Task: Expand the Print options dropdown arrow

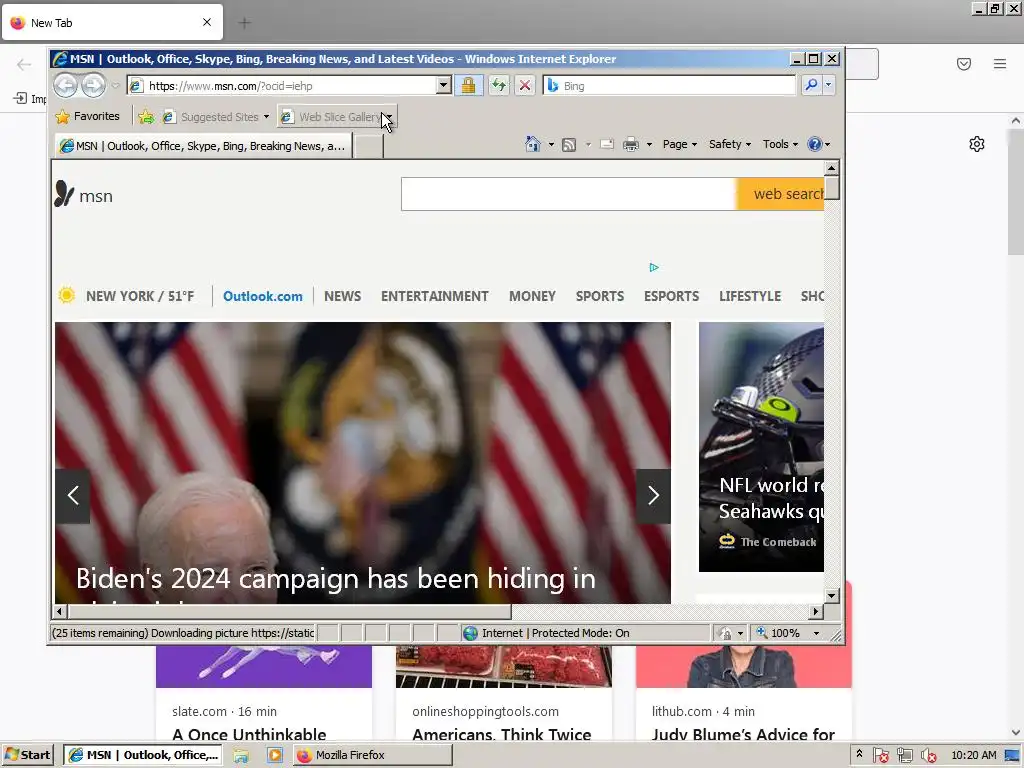Action: coord(649,145)
